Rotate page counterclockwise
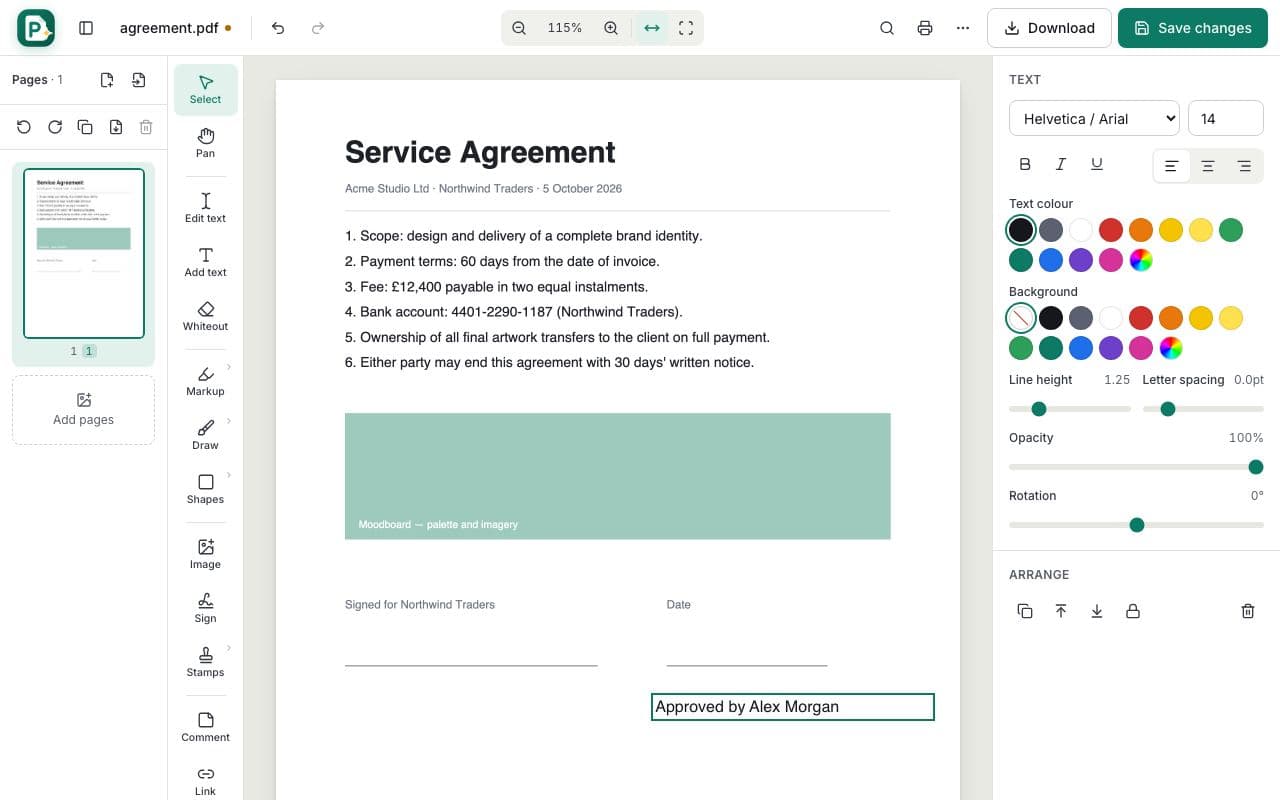This screenshot has height=800, width=1280. pos(24,127)
